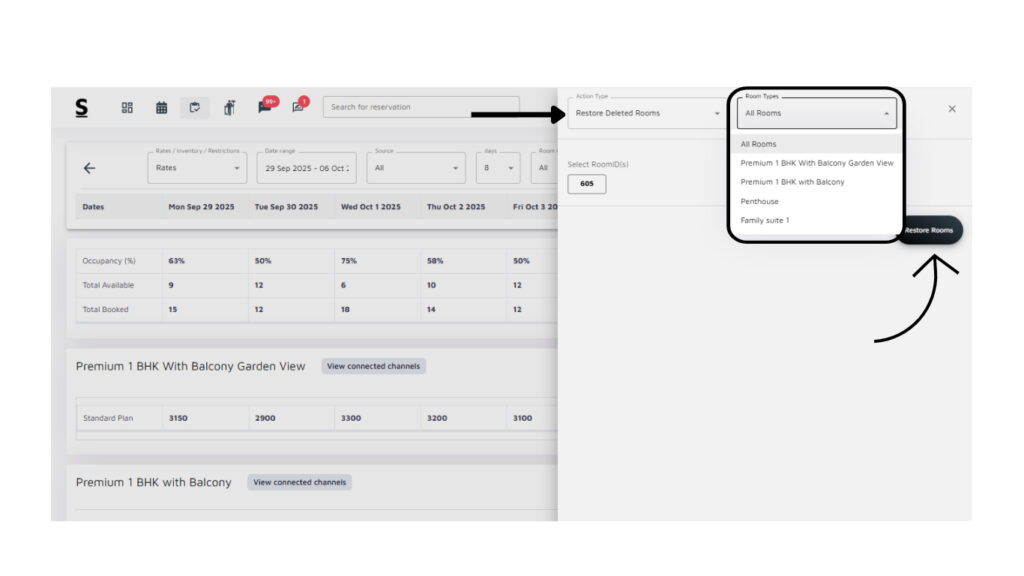This screenshot has width=1024, height=576.
Task: Click the housekeeping person icon
Action: 229,107
